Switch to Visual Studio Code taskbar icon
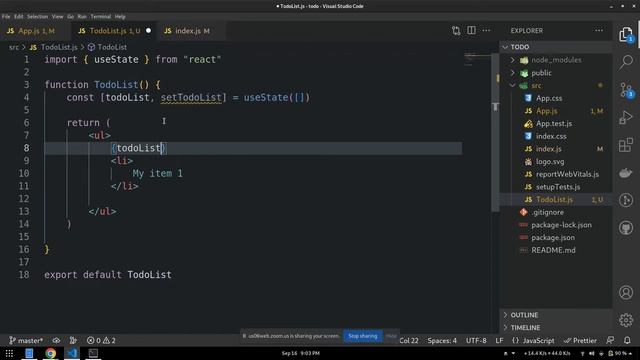This screenshot has height=360, width=640. click(x=72, y=353)
